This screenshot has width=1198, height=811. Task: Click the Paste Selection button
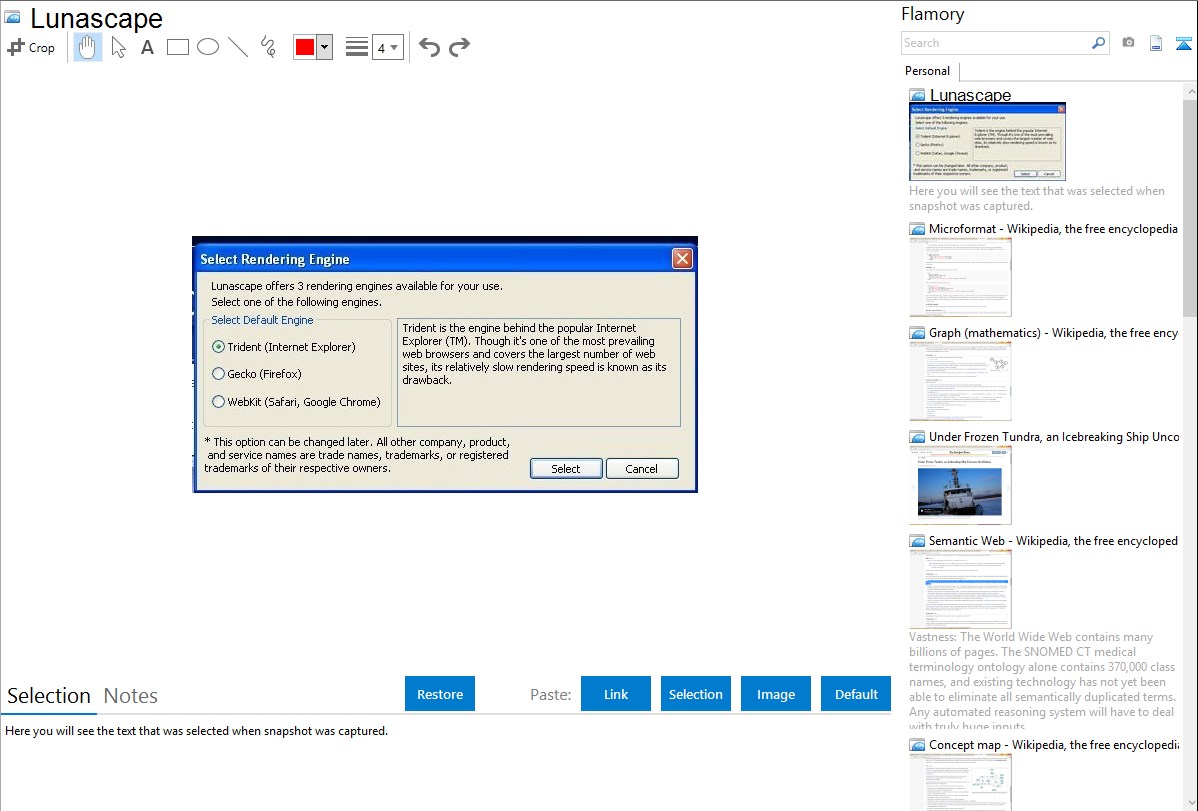tap(696, 694)
